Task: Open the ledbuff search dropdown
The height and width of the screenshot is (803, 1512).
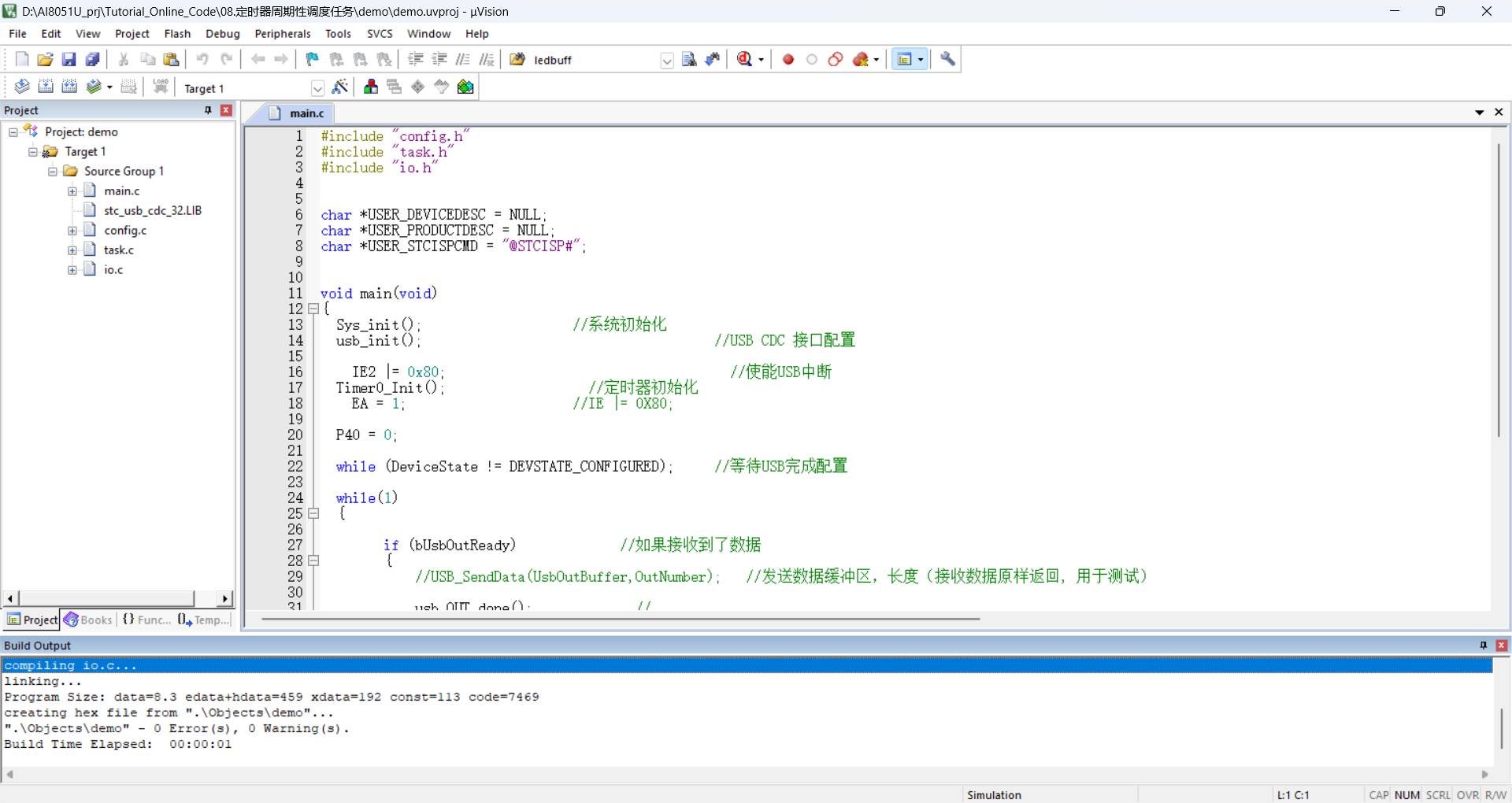Action: point(667,61)
